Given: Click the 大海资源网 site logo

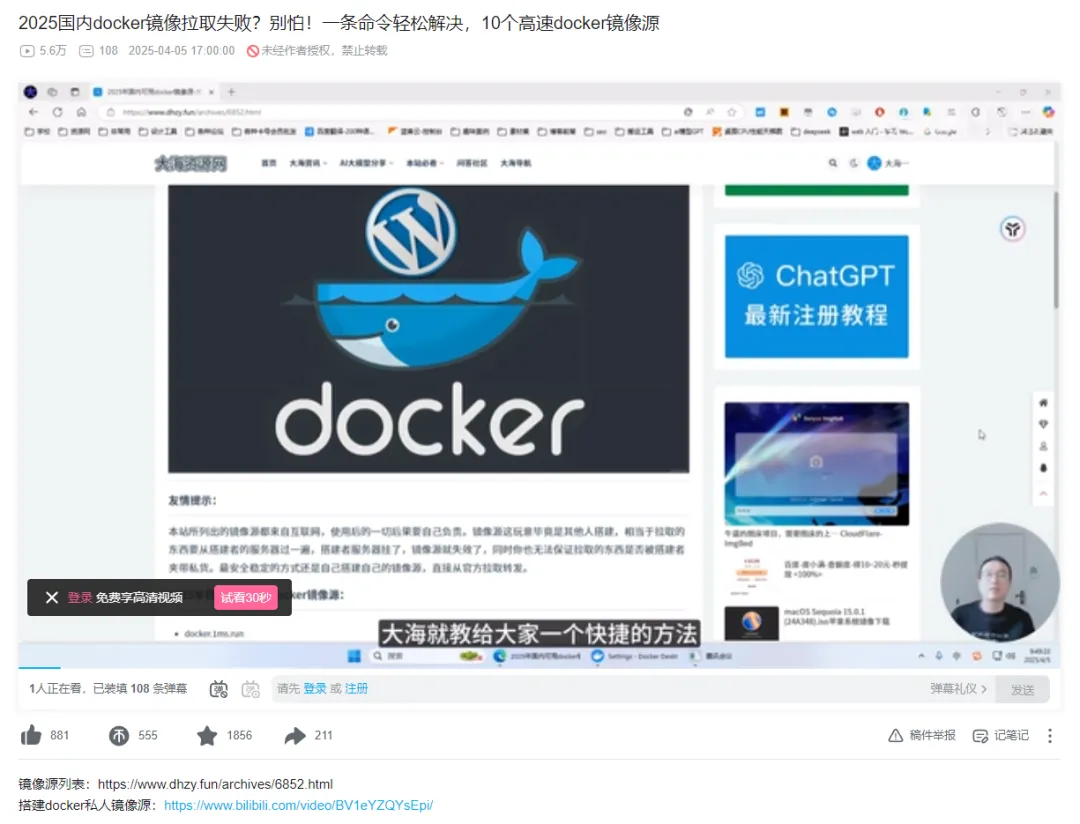Looking at the screenshot, I should (x=191, y=163).
